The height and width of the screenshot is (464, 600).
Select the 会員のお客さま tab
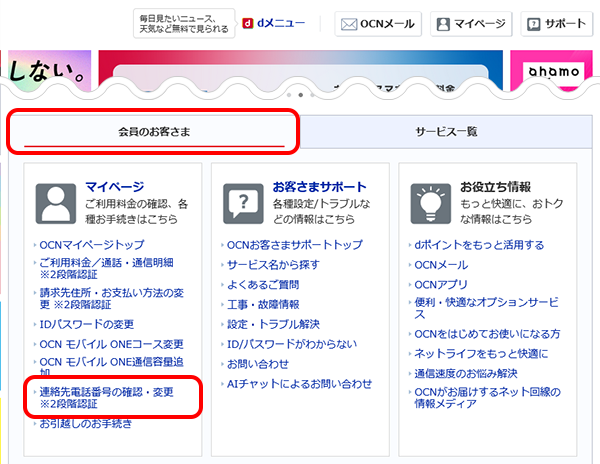click(x=153, y=132)
